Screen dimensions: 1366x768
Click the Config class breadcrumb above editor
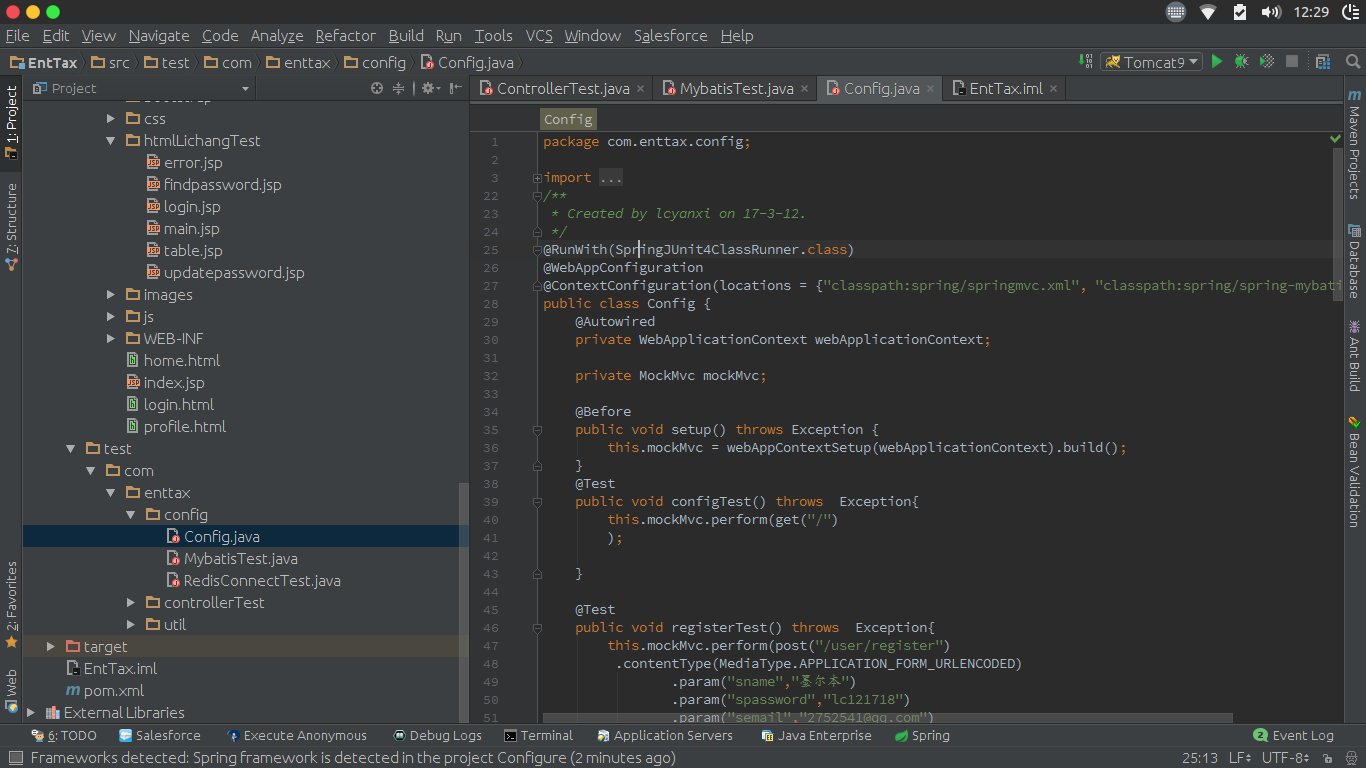(x=568, y=119)
